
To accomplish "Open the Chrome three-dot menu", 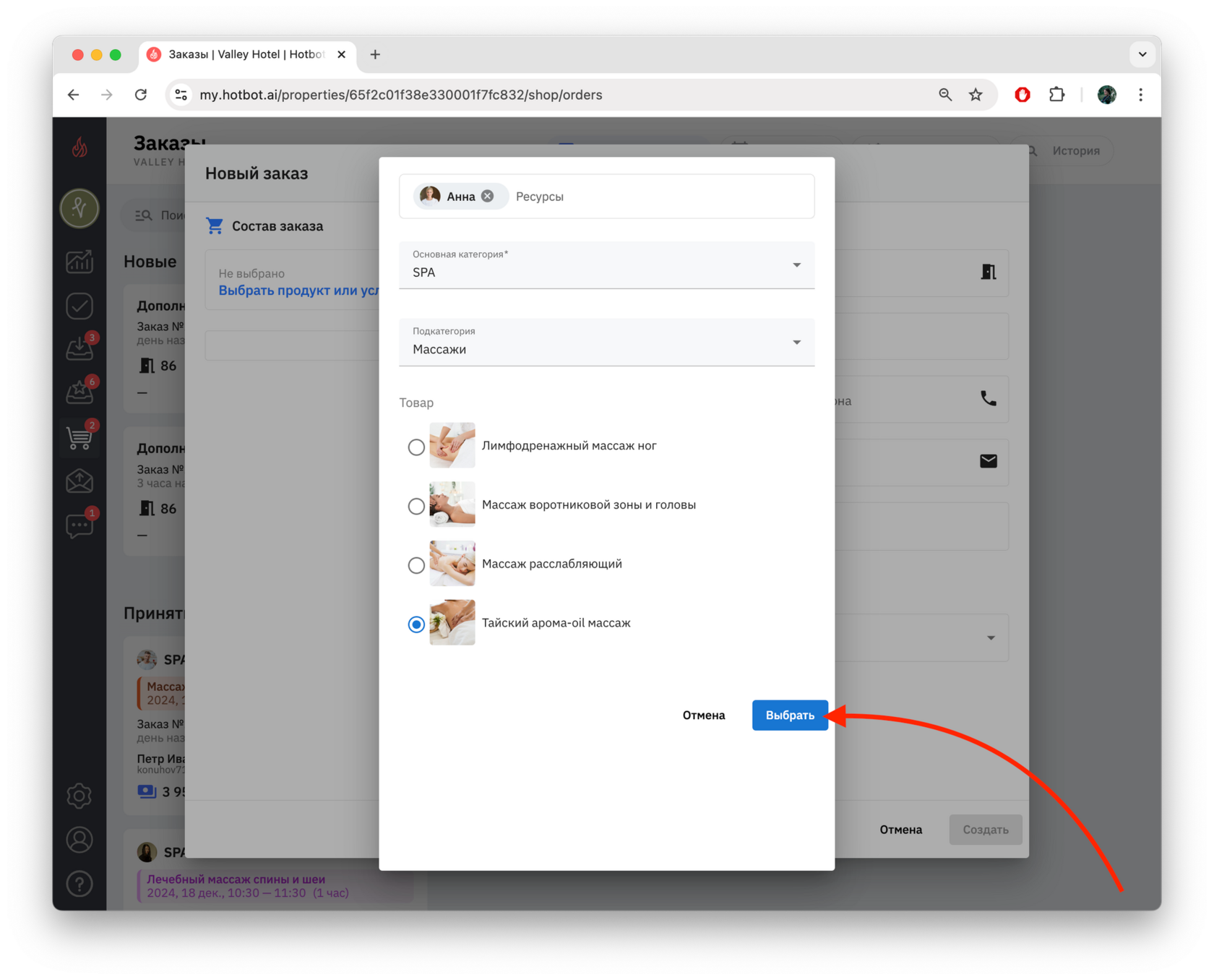I will 1140,95.
